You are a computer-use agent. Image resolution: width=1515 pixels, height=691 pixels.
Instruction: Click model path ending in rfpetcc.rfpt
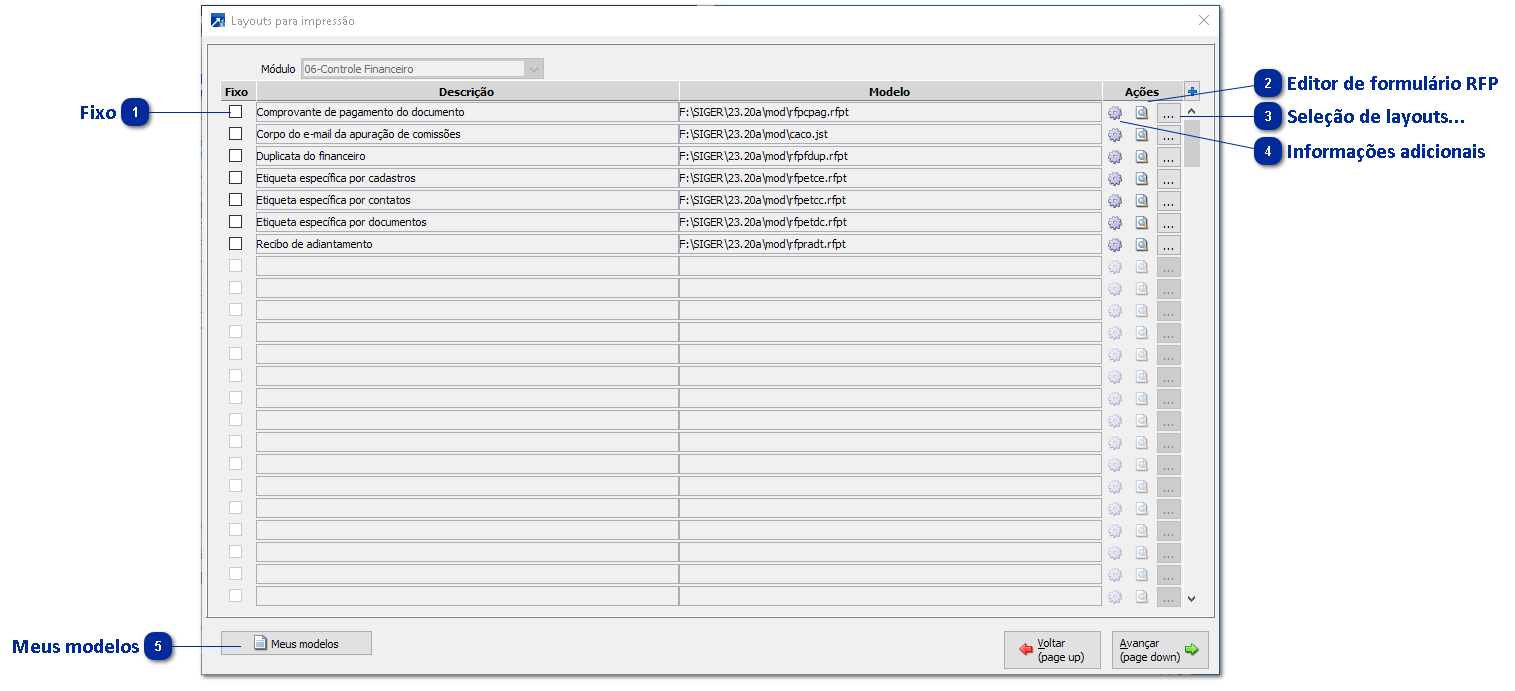point(890,201)
